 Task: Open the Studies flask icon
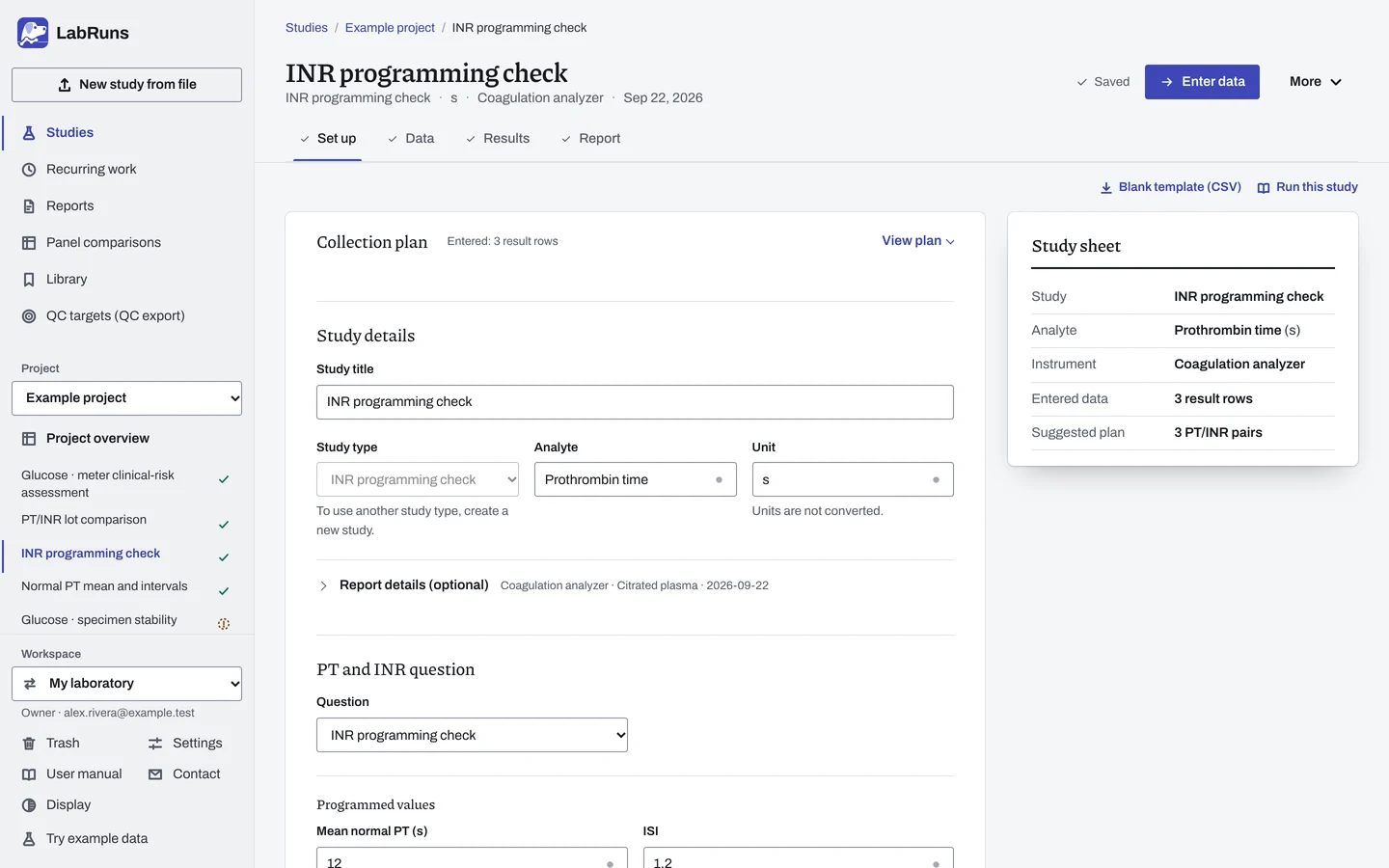point(29,133)
